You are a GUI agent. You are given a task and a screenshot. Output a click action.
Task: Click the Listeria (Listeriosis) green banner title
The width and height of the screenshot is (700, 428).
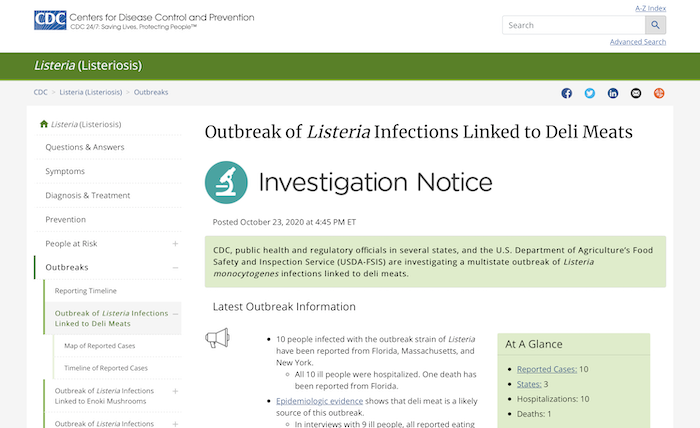pyautogui.click(x=88, y=66)
